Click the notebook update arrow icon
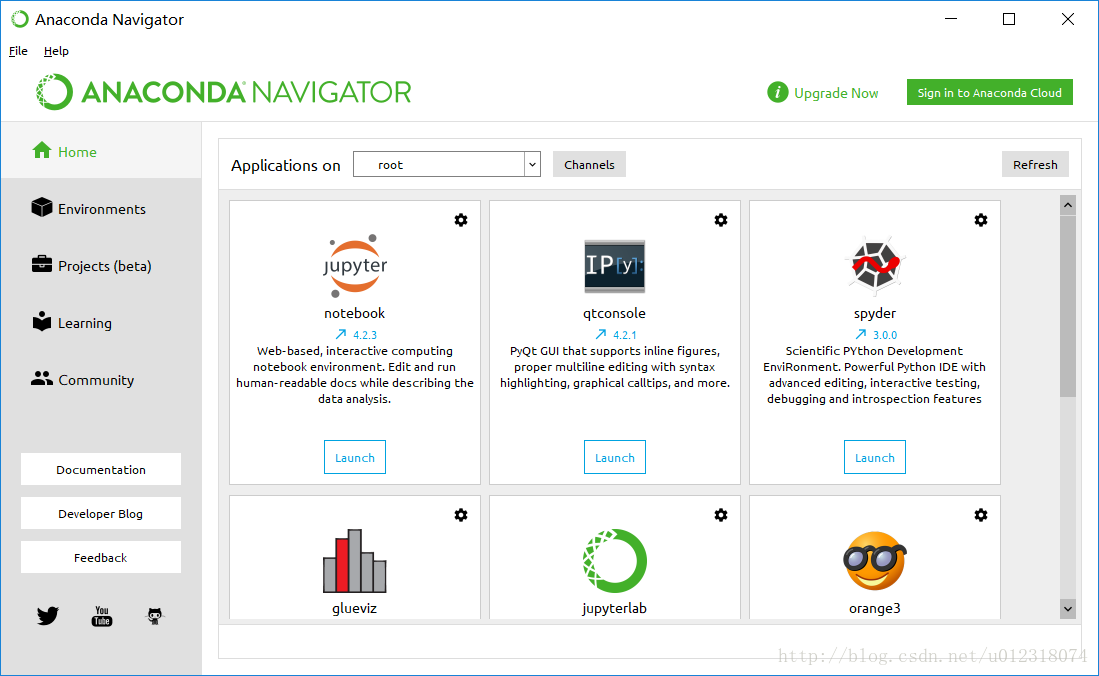The height and width of the screenshot is (676, 1099). point(341,334)
